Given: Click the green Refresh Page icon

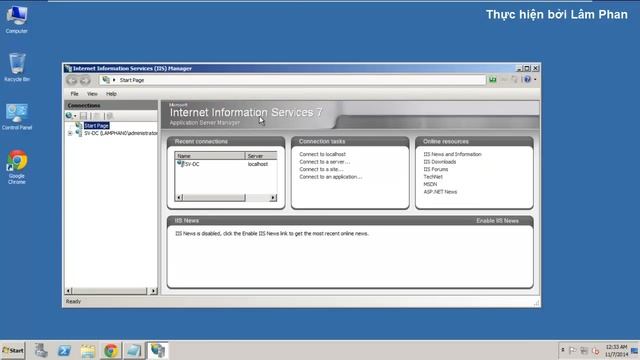Looking at the screenshot, I should coord(493,80).
